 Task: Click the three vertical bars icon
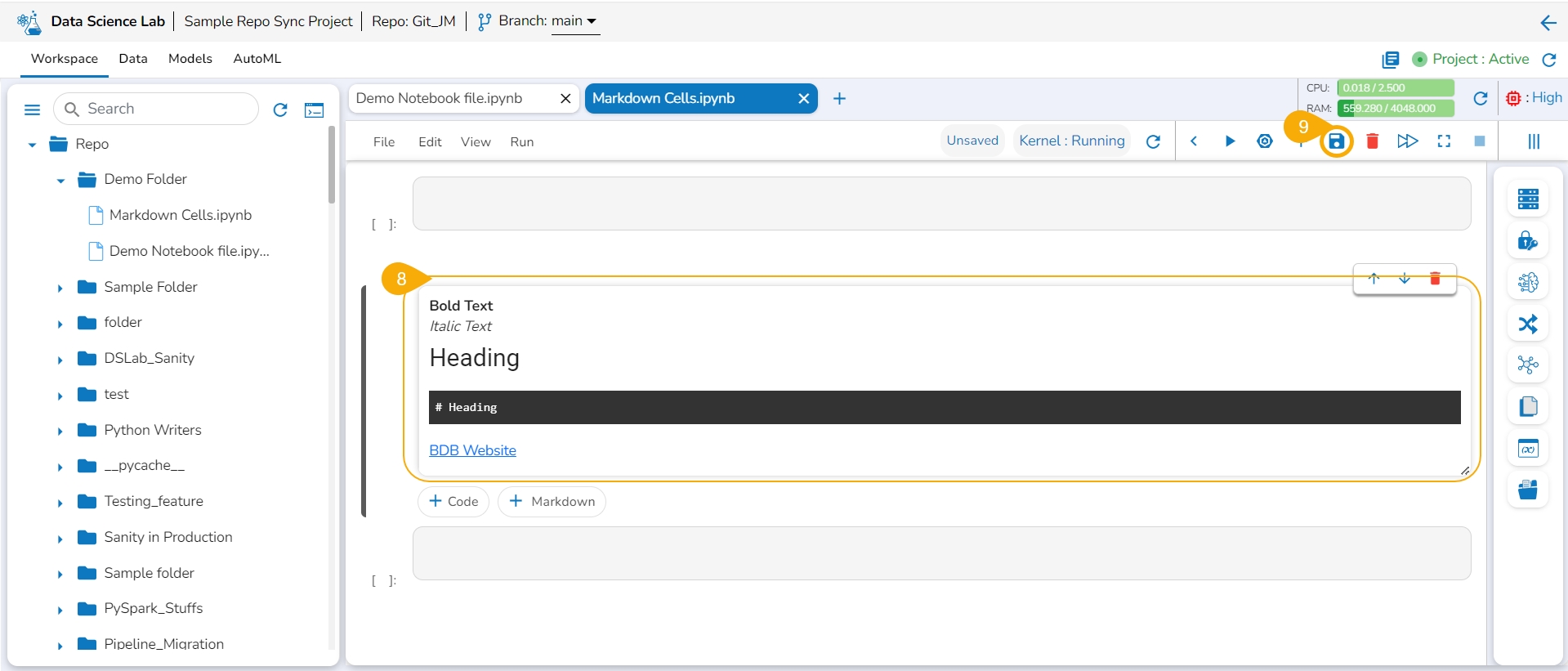tap(1534, 141)
